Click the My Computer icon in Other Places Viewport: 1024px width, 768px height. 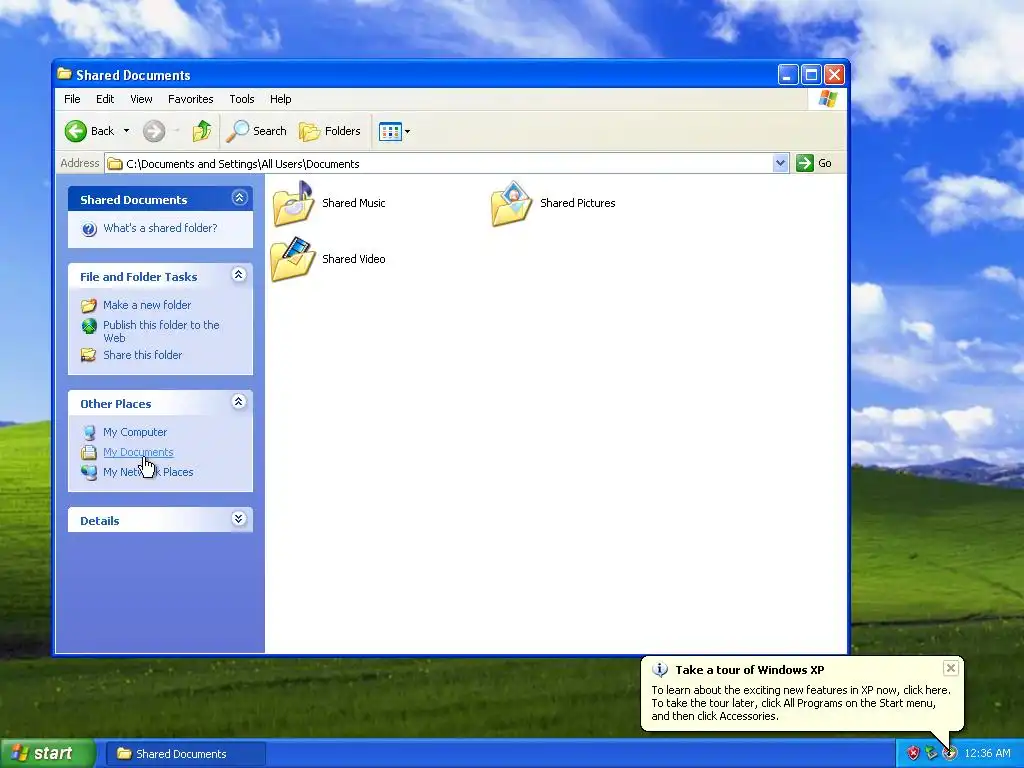pos(89,432)
